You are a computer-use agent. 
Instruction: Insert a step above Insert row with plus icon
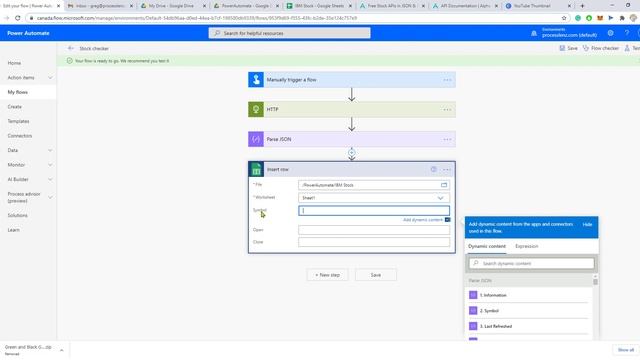tap(351, 153)
